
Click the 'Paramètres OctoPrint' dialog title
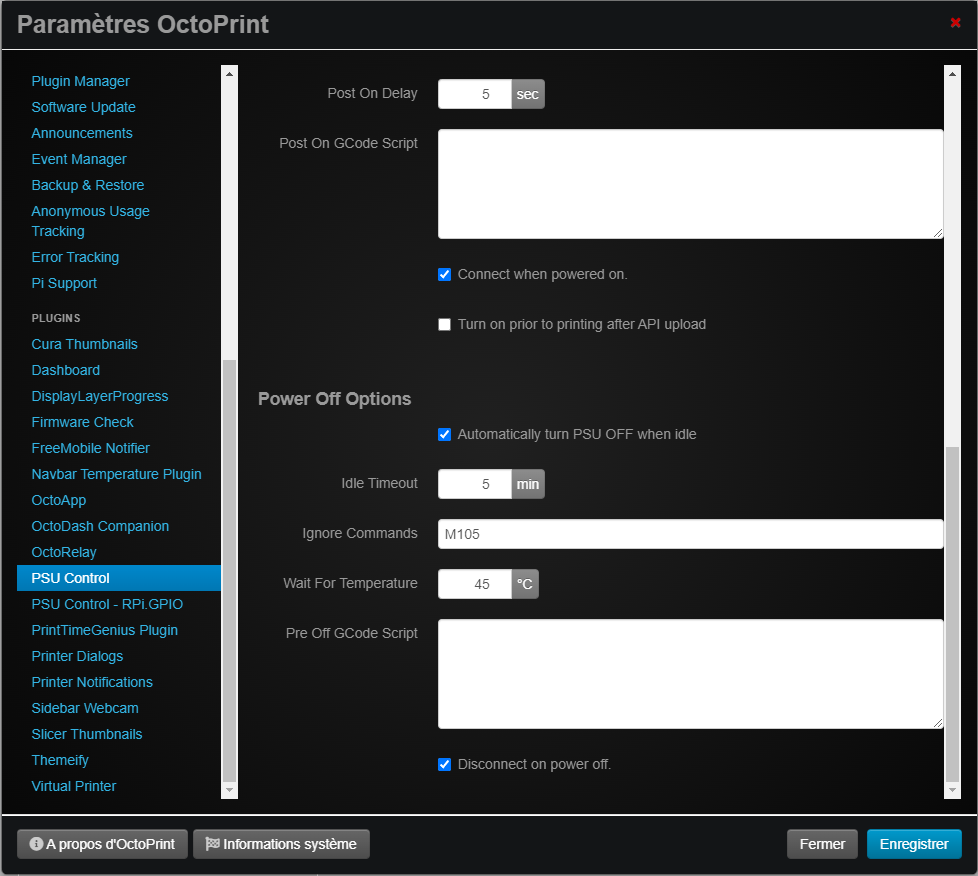[143, 24]
